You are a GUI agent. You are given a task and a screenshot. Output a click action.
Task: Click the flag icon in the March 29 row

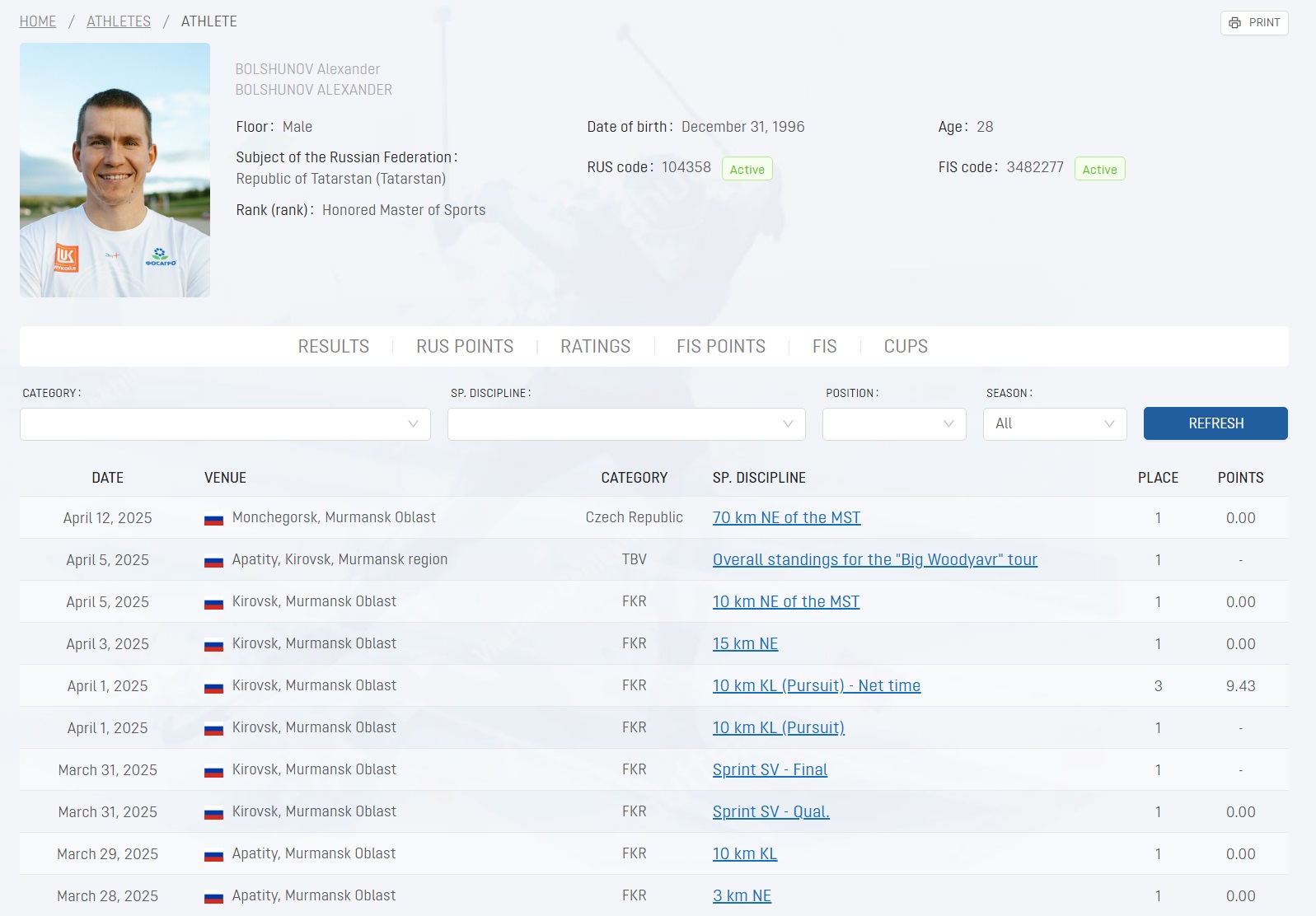(x=213, y=855)
